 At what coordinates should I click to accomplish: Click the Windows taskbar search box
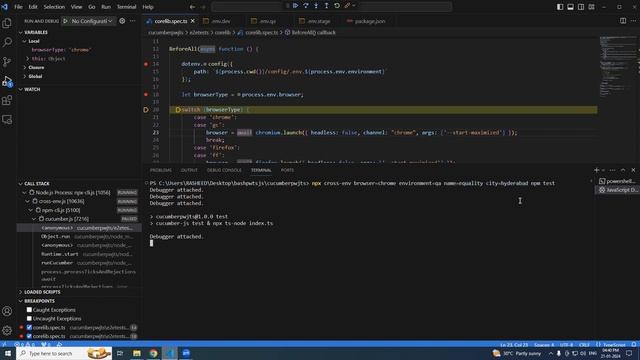pyautogui.click(x=64, y=353)
